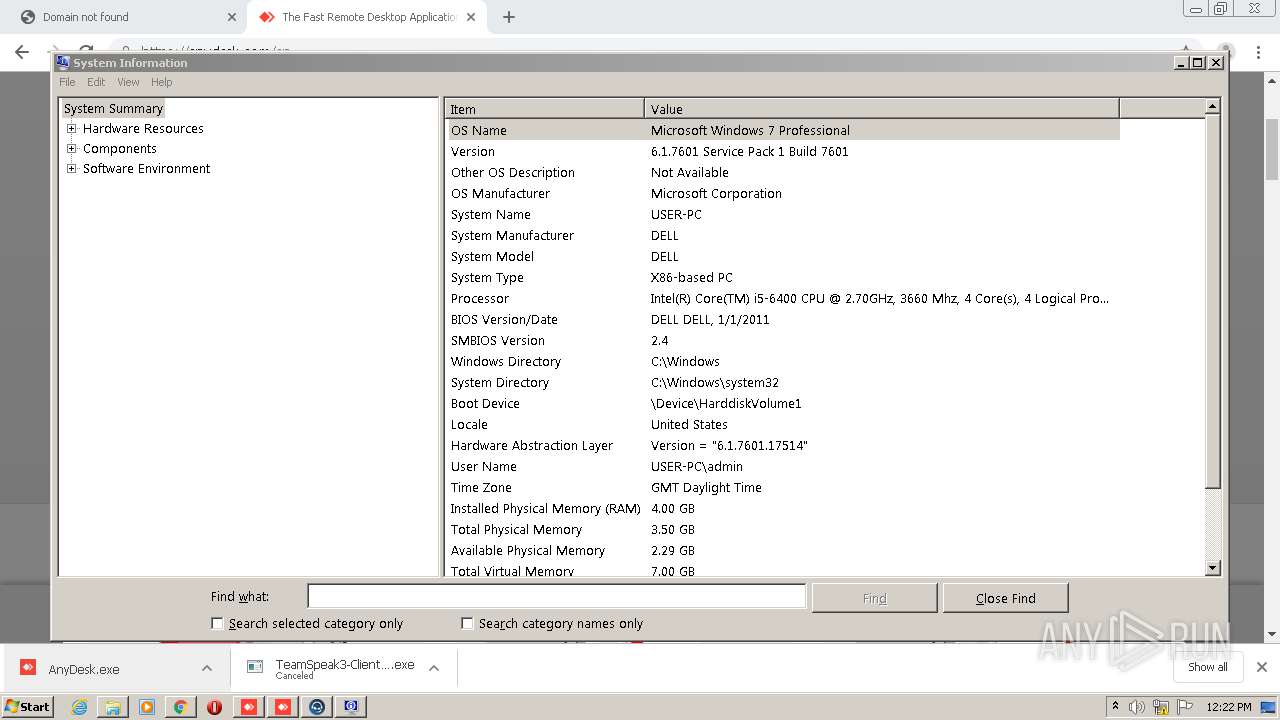Select the Version row value 6.1.7601
1280x720 pixels.
[x=749, y=151]
